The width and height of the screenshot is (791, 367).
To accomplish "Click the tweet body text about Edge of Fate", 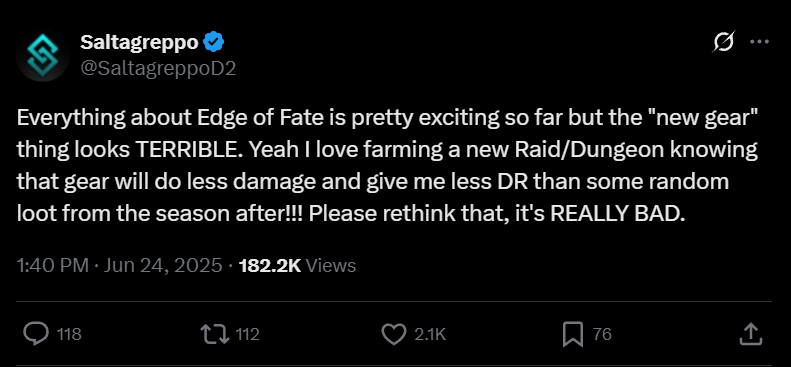I will [388, 166].
